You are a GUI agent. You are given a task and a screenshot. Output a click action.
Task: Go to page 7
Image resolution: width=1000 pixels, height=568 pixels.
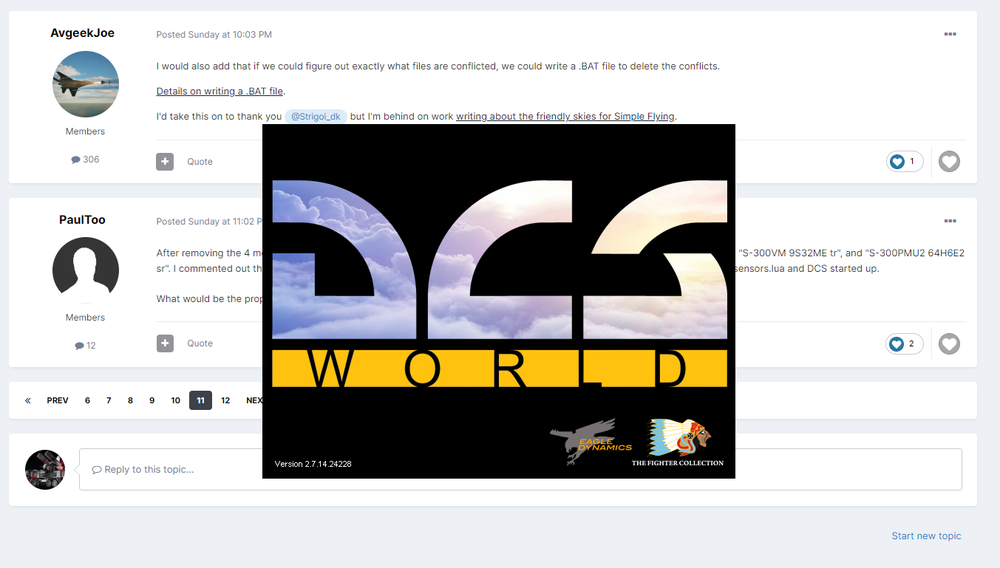(x=109, y=400)
